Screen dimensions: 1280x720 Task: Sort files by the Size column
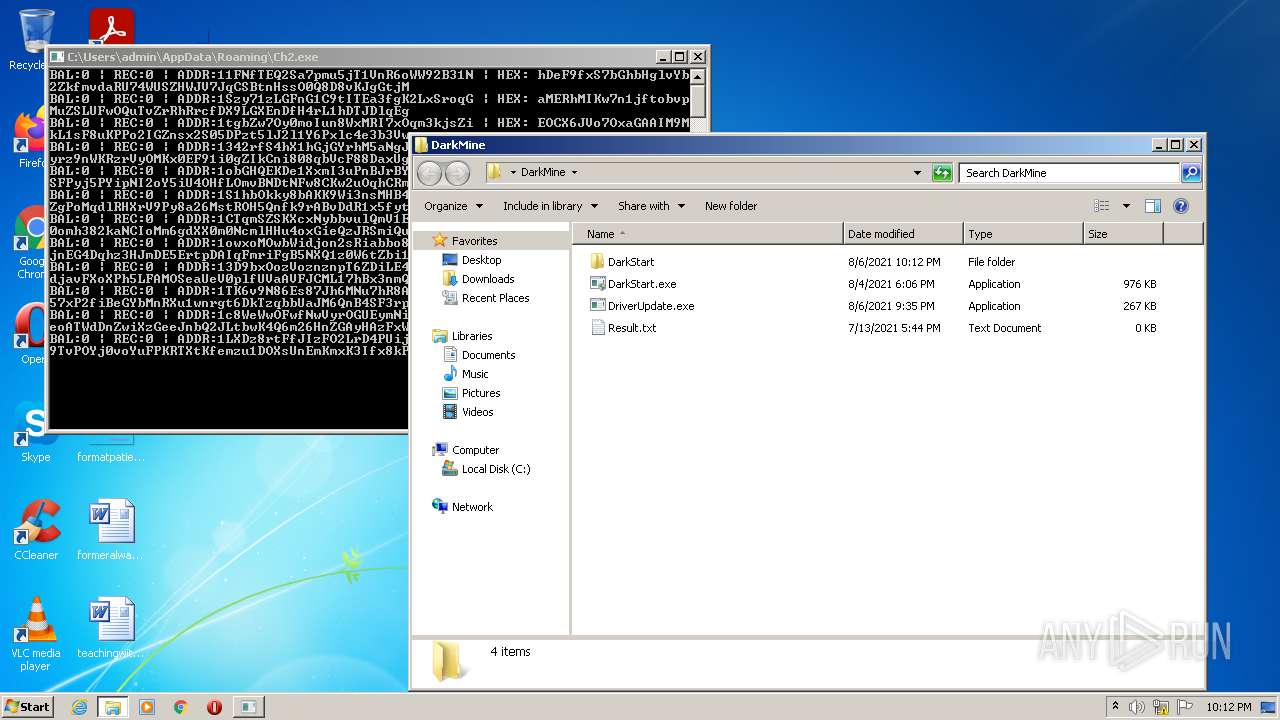click(1124, 234)
